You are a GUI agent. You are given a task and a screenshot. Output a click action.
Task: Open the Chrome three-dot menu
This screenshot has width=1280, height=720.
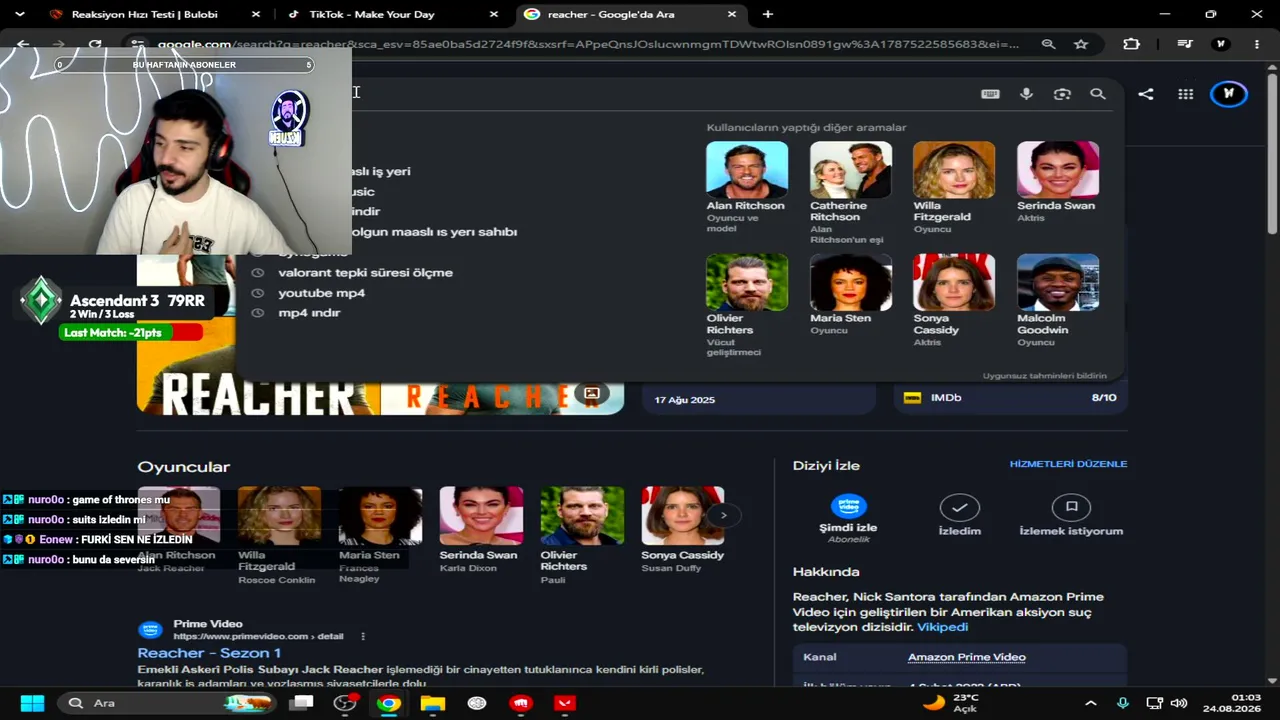1256,44
